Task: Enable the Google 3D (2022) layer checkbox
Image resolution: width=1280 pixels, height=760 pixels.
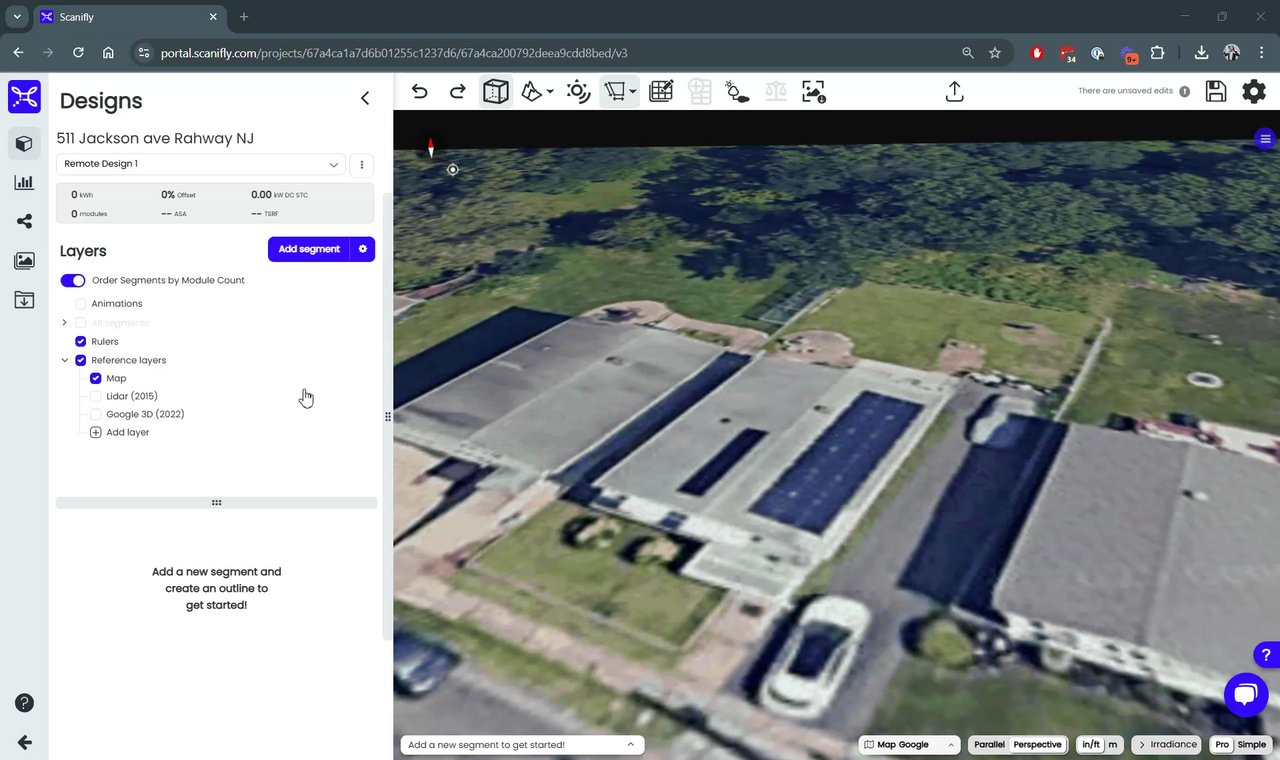Action: [x=96, y=415]
